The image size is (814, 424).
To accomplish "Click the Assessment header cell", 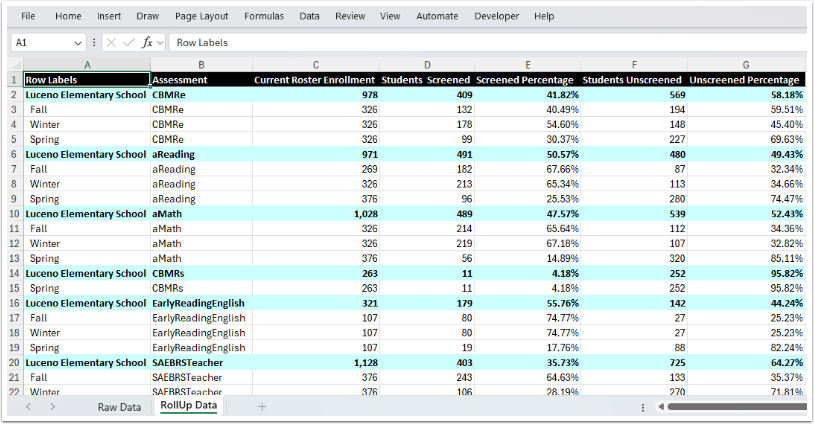I will (201, 79).
